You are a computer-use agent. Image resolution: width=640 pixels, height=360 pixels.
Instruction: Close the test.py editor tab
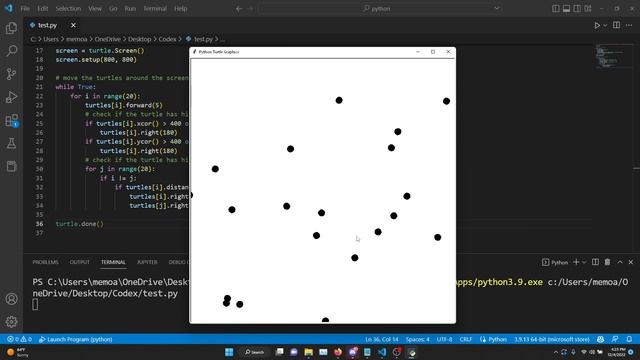click(73, 25)
